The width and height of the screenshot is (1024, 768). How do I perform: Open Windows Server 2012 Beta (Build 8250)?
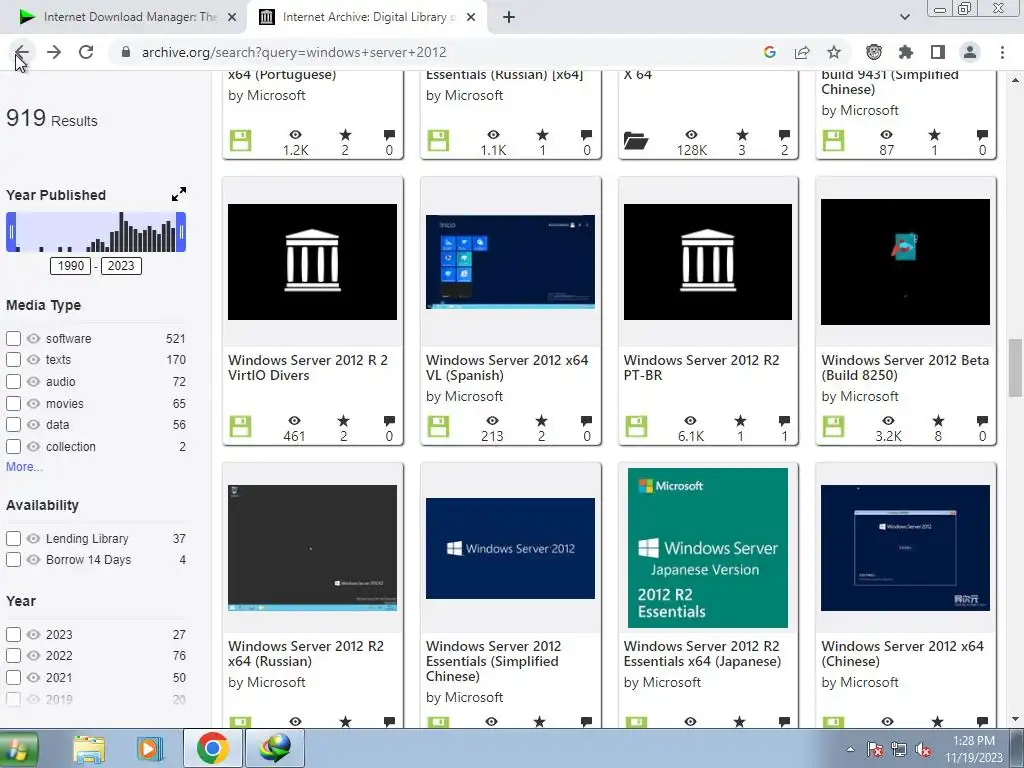coord(905,368)
